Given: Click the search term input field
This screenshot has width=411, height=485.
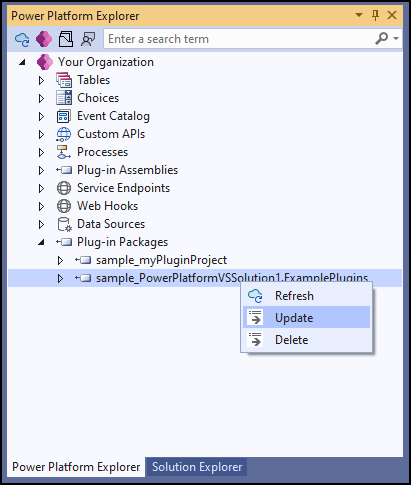Looking at the screenshot, I should pos(238,39).
